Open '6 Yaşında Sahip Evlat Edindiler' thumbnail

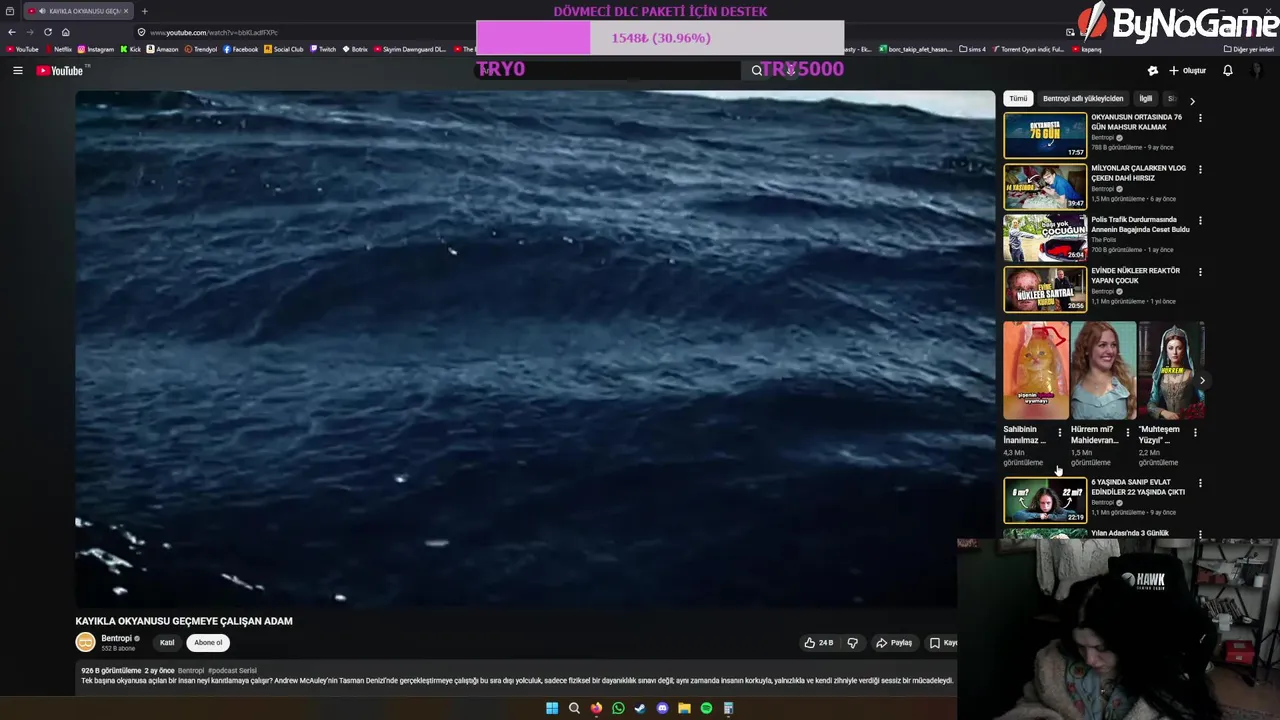1045,500
